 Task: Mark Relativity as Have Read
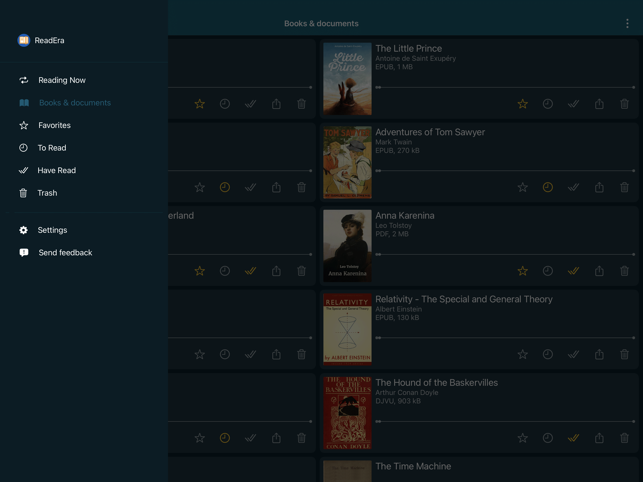[573, 354]
